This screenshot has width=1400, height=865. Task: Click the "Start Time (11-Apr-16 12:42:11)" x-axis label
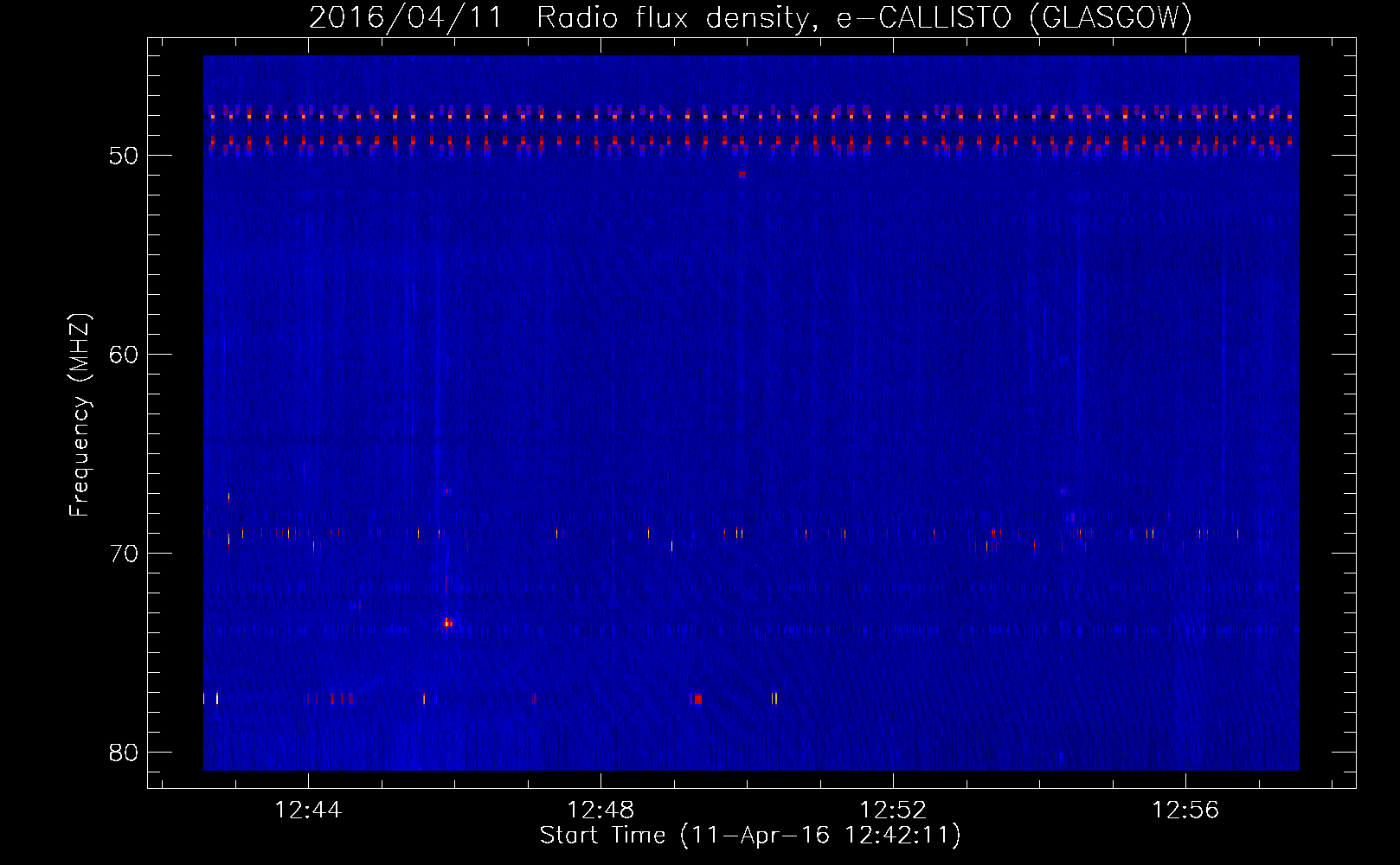tap(750, 836)
